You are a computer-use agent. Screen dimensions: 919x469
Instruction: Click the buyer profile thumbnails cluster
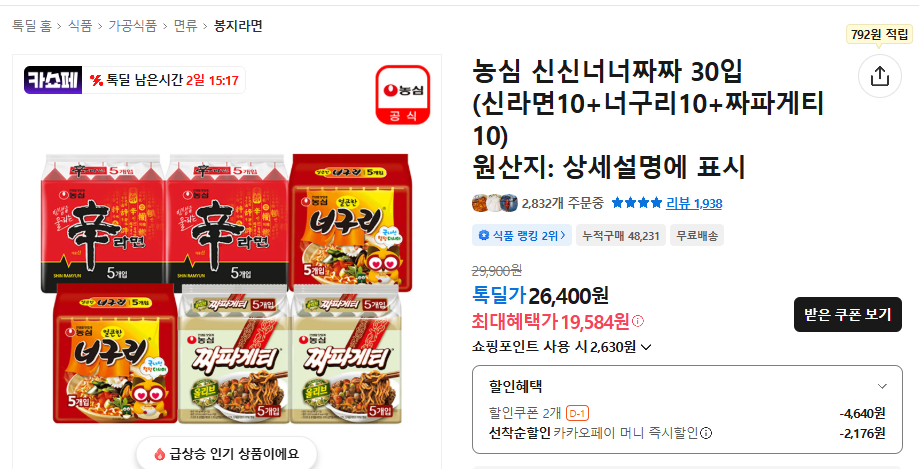pos(495,203)
